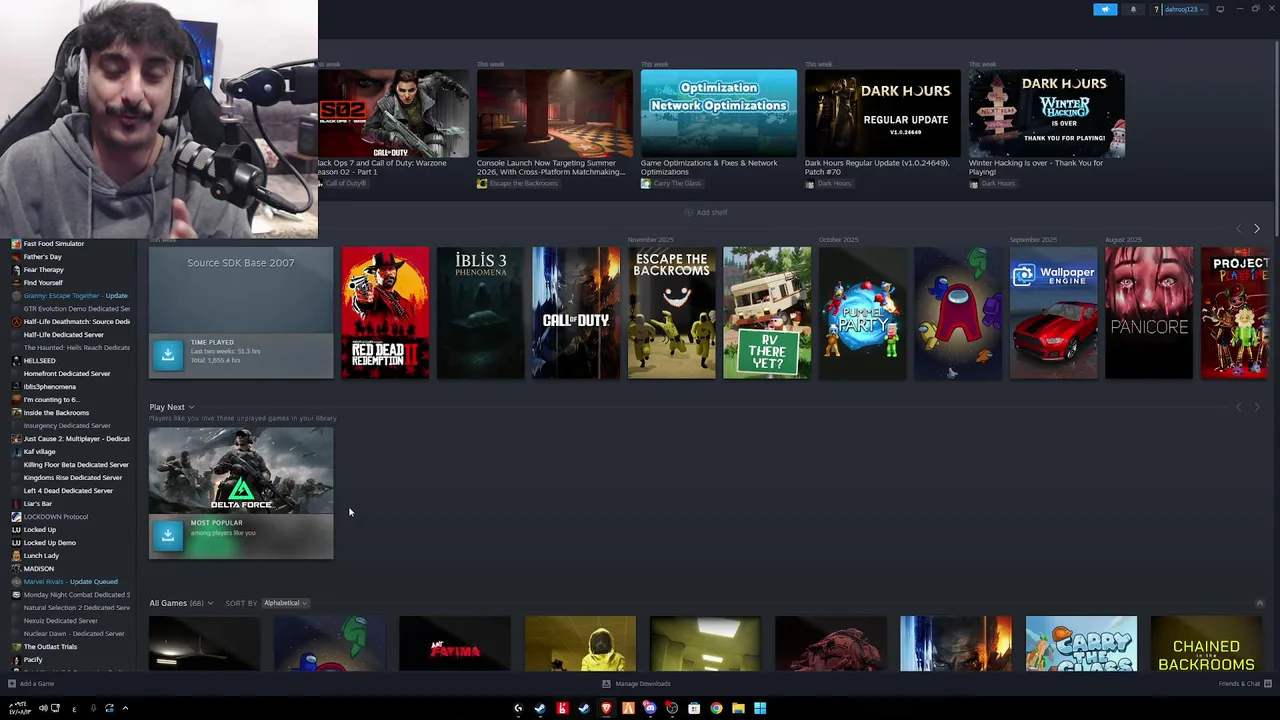
Task: Select Lunch Lady in the library list
Action: click(x=41, y=556)
